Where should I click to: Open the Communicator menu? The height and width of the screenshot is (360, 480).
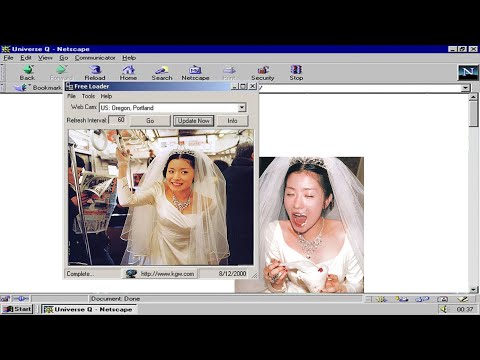[95, 58]
